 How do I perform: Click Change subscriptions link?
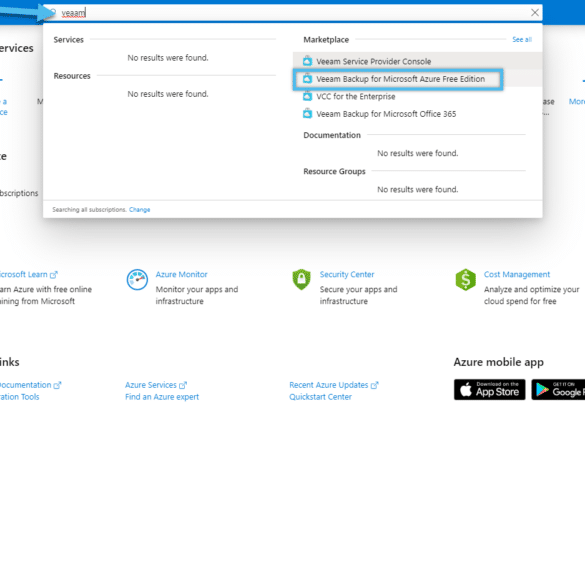tap(140, 210)
